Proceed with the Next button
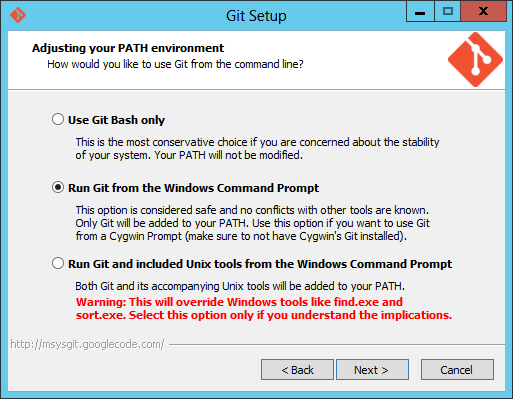Viewport: 513px width, 399px height. click(x=372, y=370)
